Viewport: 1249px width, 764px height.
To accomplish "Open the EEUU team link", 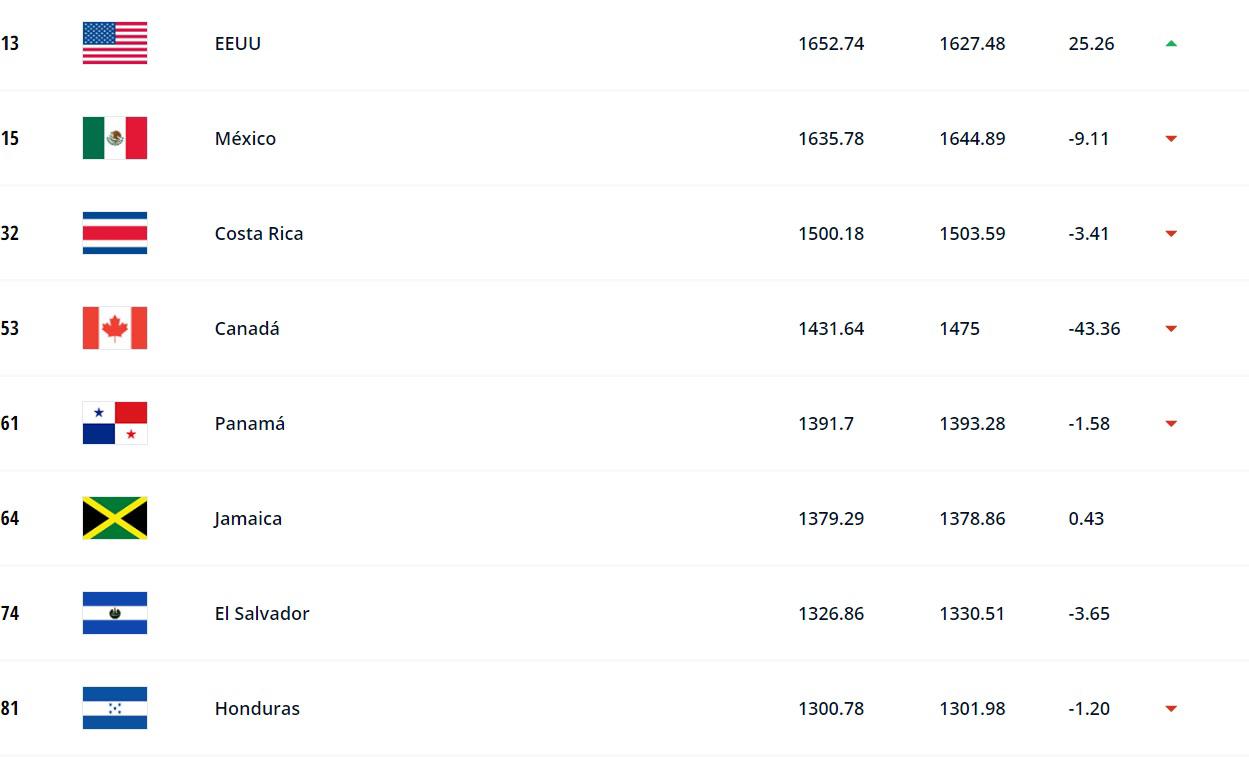I will tap(238, 44).
